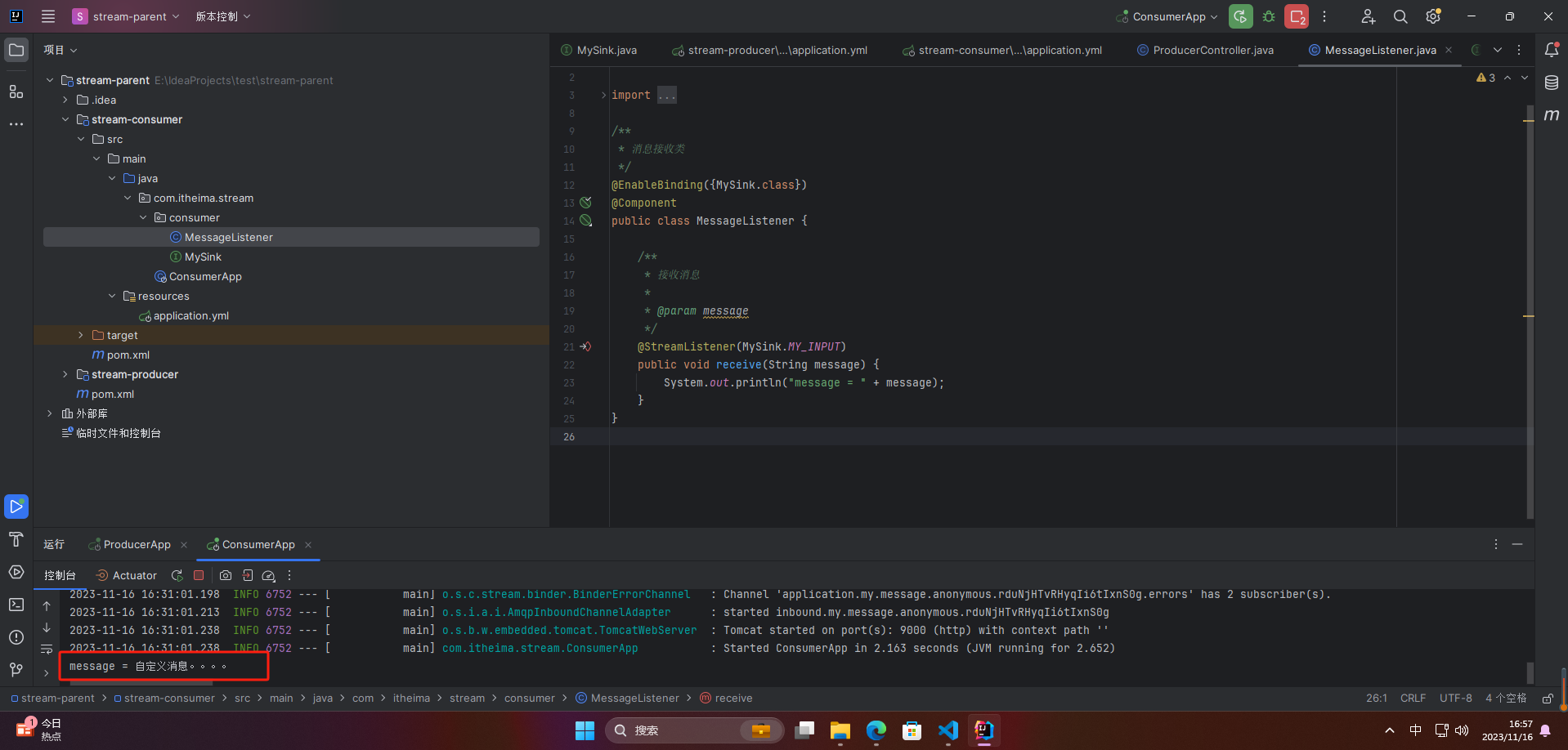Stop running processes red button in toolbar
1568x750 pixels.
click(1297, 16)
